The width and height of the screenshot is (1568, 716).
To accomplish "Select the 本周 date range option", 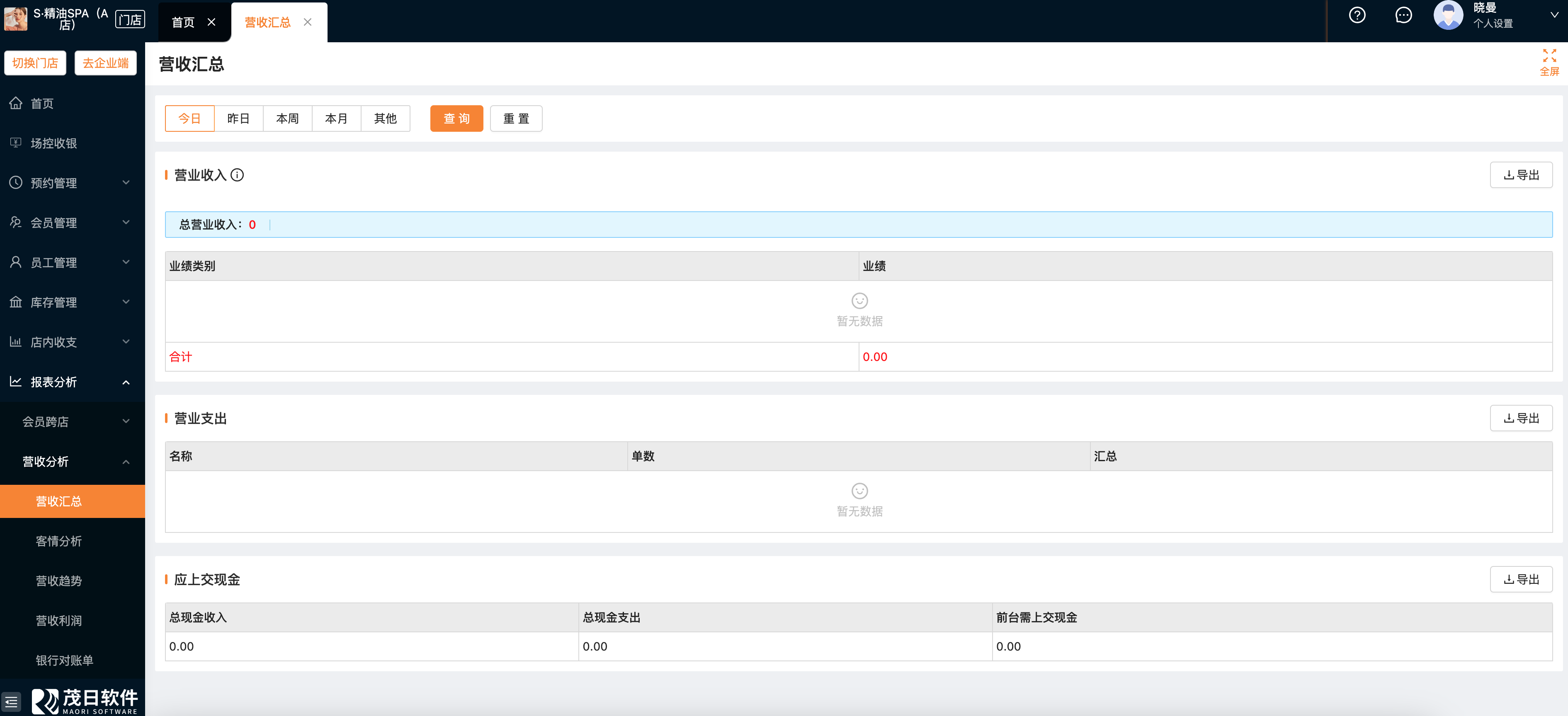I will click(x=287, y=119).
